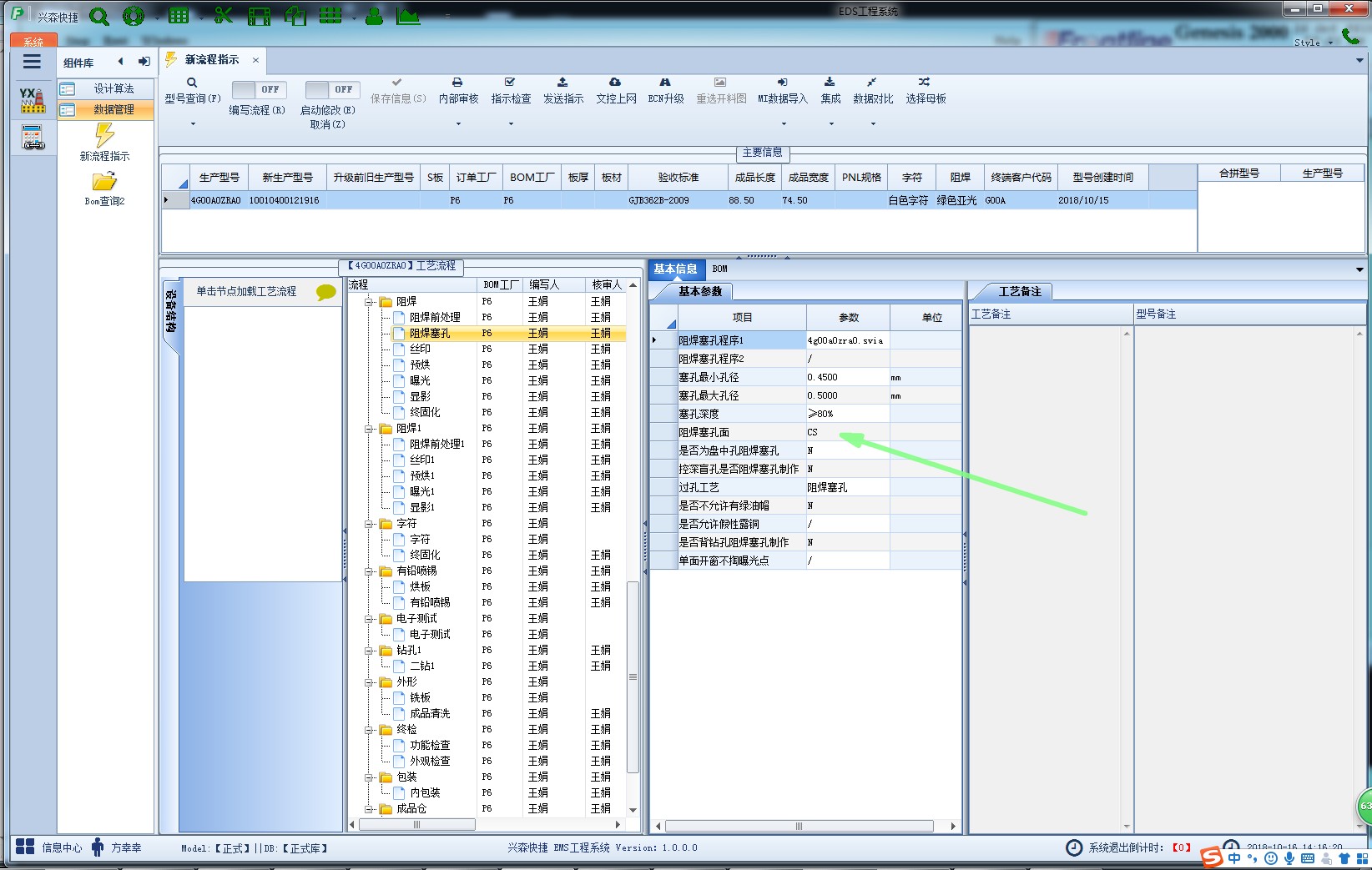Click the vertical 设备结构 side tab
This screenshot has height=870, width=1372.
pos(170,312)
